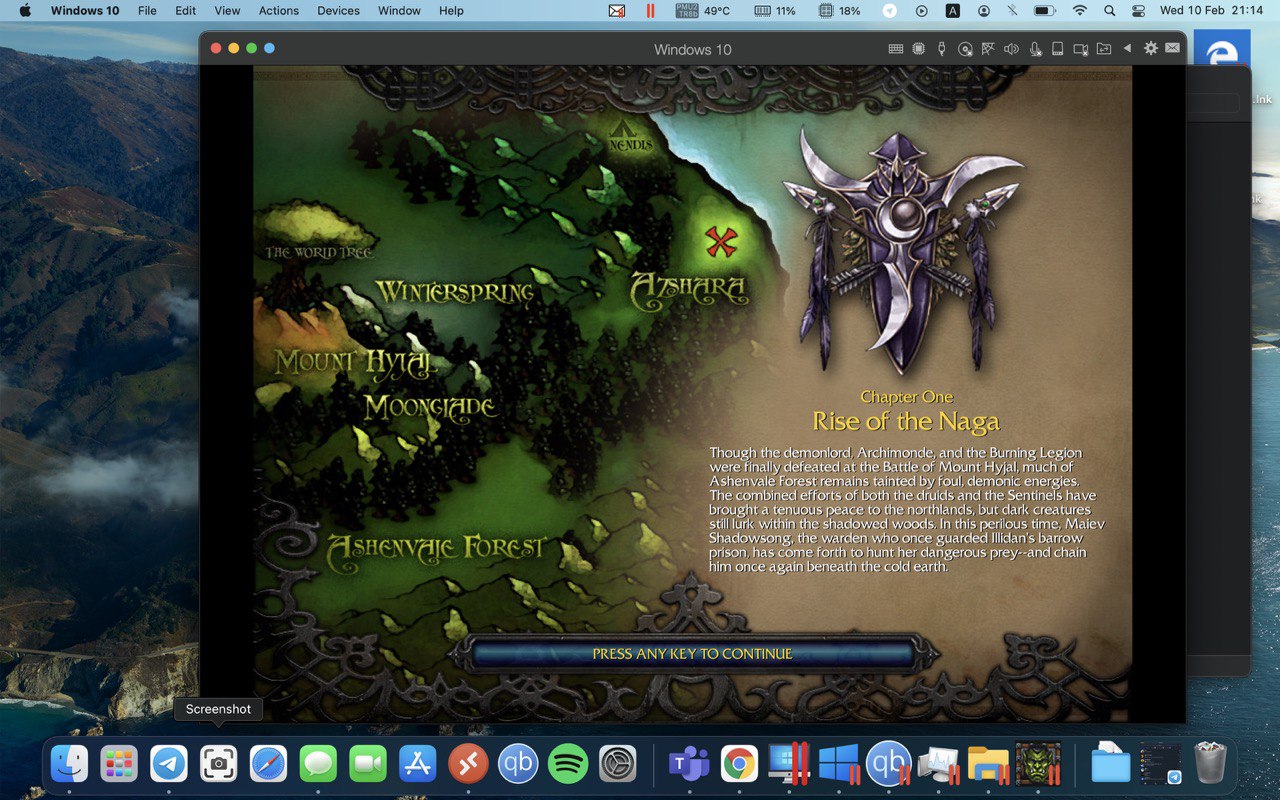Open the shared folders icon in VM title bar
The height and width of the screenshot is (800, 1280).
coord(1104,48)
